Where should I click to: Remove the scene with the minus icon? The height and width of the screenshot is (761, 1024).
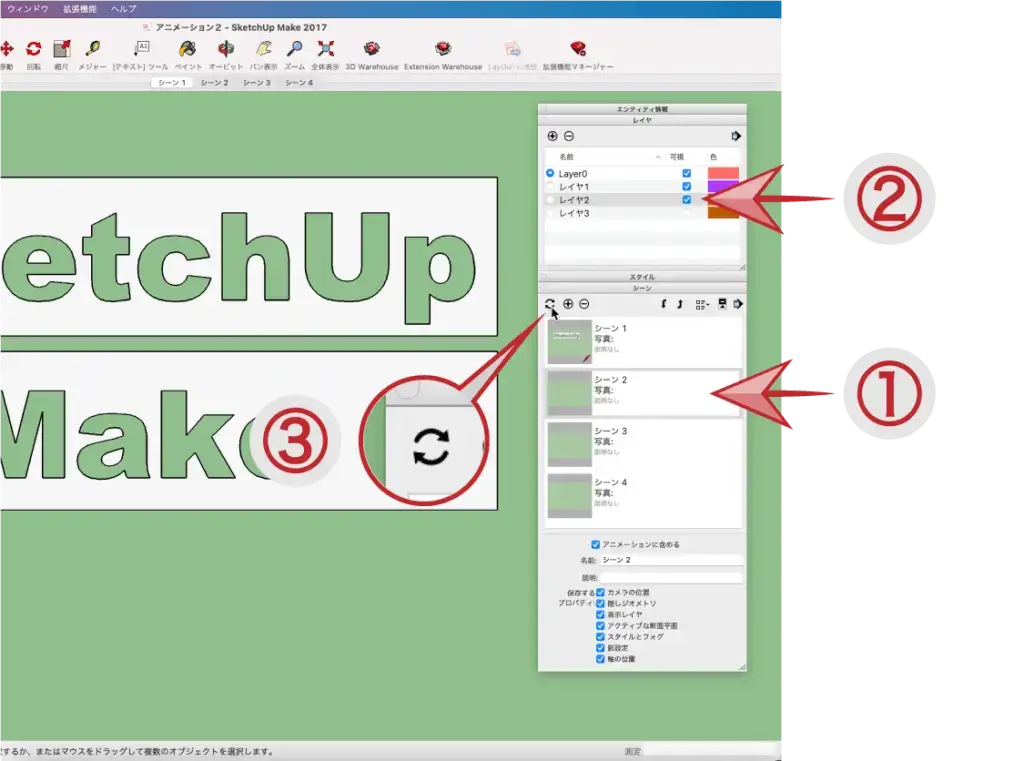584,304
